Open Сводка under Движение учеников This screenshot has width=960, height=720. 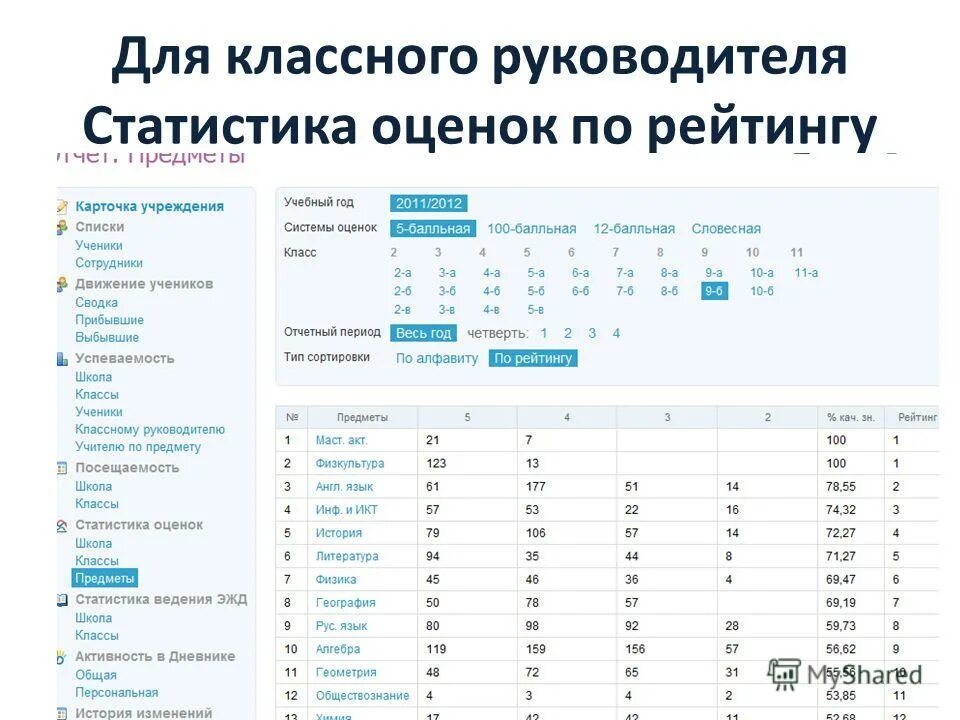tap(97, 302)
